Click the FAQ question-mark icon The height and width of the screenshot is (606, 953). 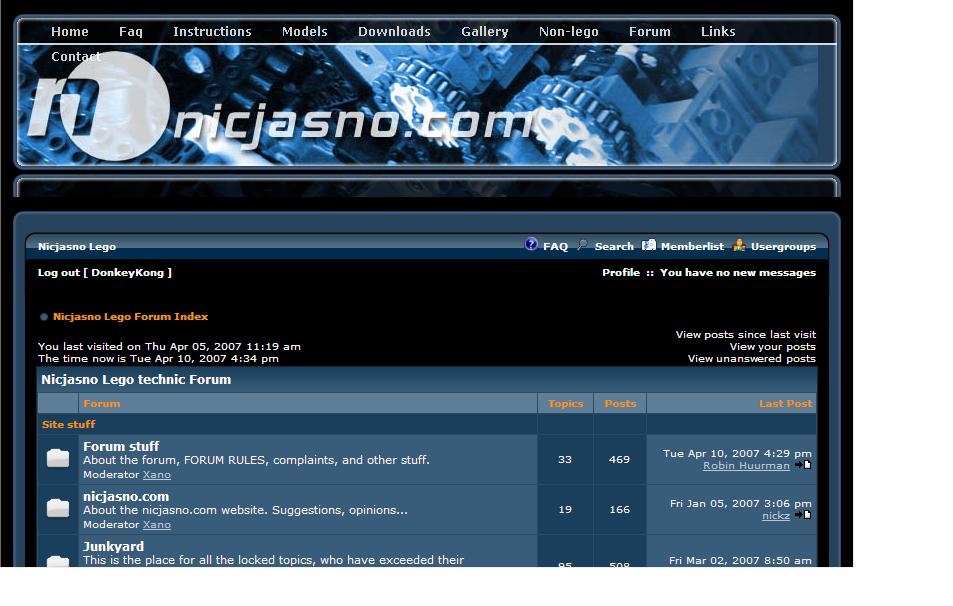[531, 244]
